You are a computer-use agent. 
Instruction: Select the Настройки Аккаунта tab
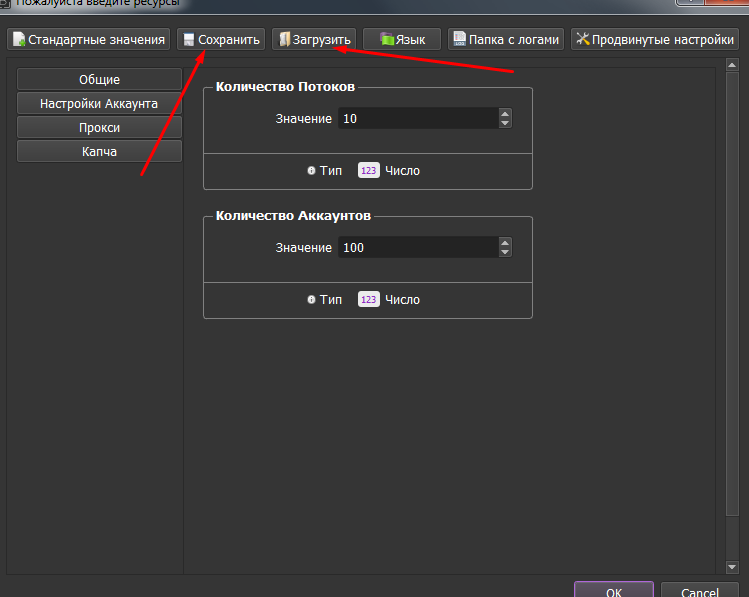click(99, 103)
